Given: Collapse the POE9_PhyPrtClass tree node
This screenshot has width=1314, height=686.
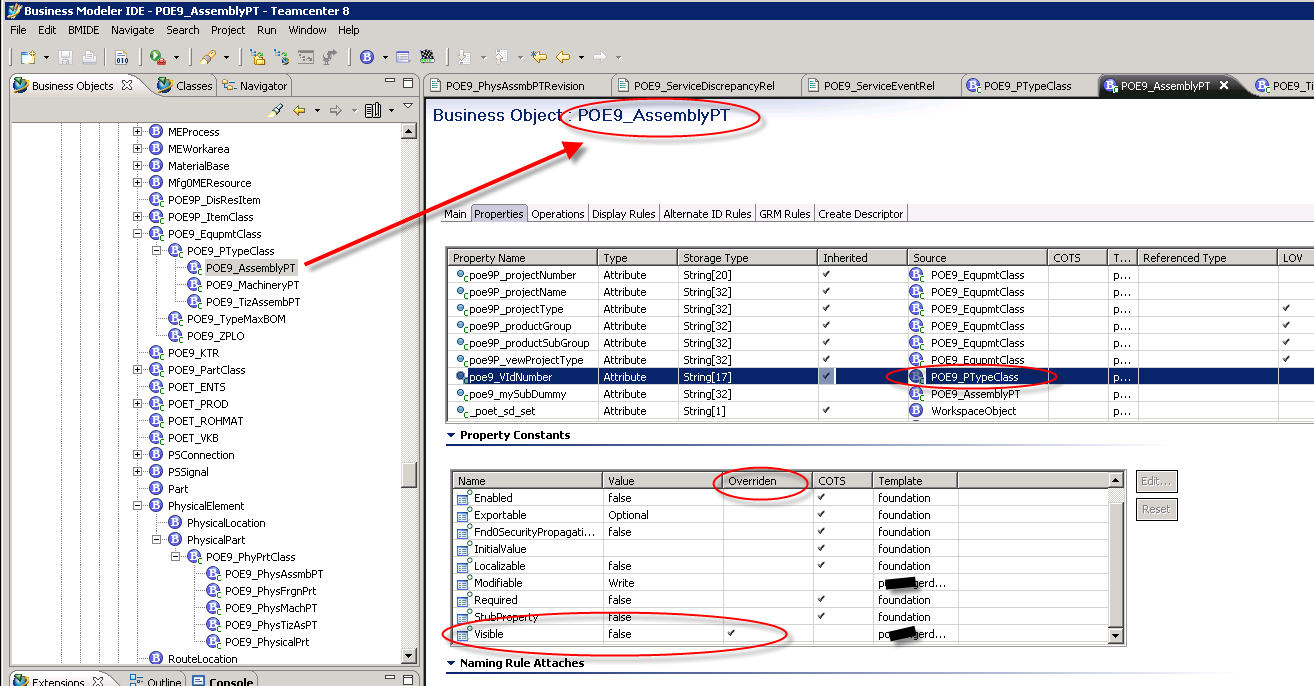Looking at the screenshot, I should coord(176,557).
